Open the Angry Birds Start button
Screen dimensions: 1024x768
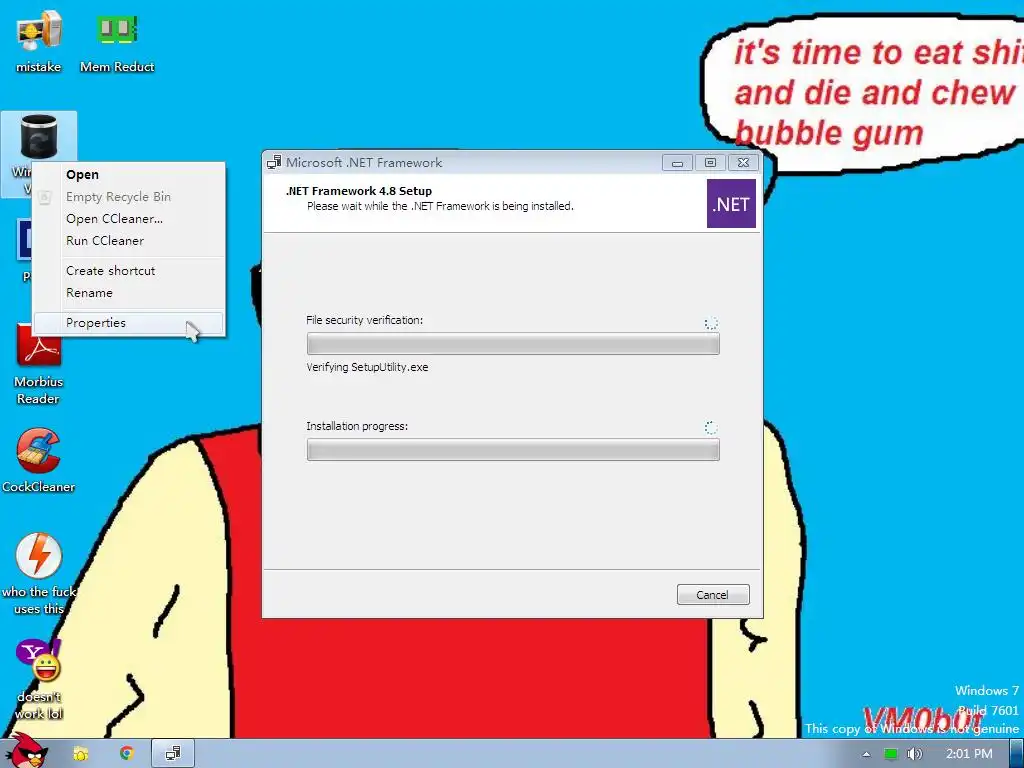coord(26,751)
